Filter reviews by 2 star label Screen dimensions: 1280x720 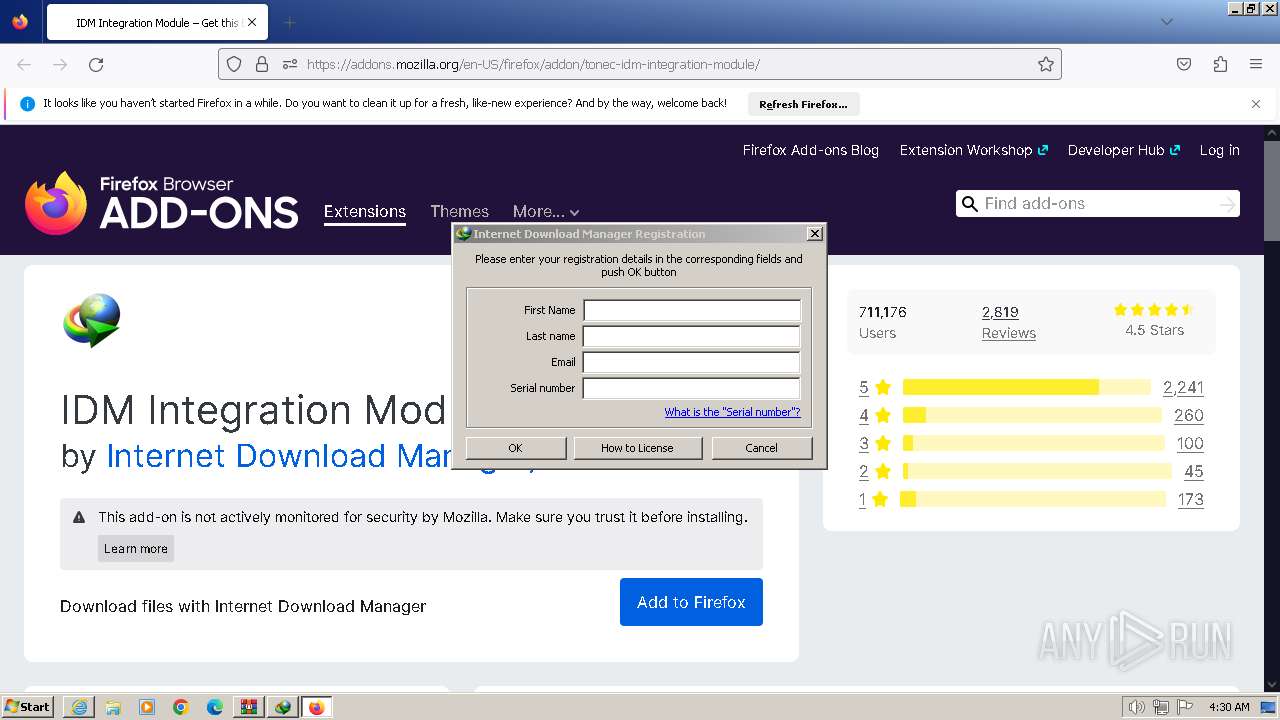click(873, 471)
